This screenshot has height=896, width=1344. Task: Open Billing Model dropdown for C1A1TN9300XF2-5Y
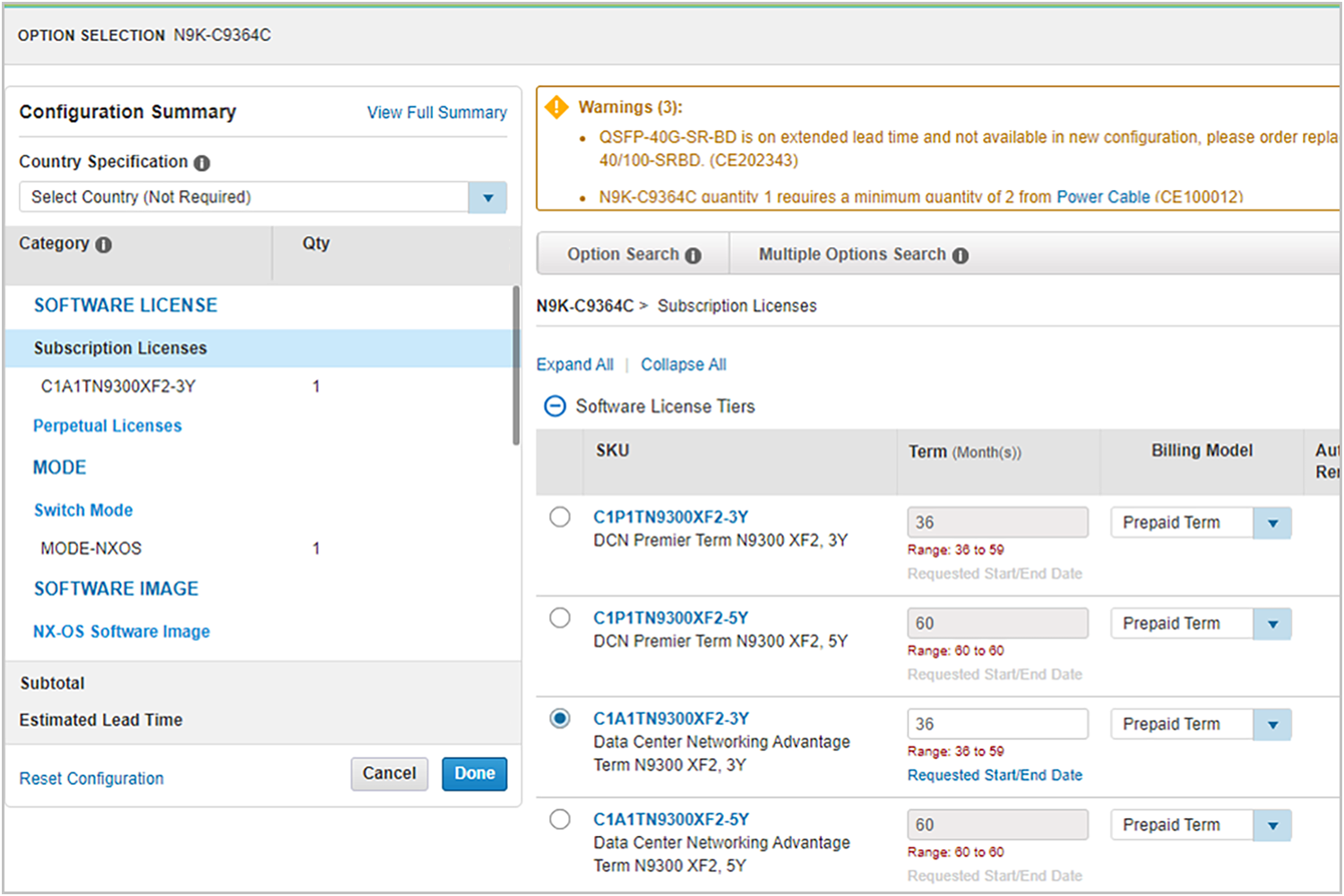[x=1272, y=825]
